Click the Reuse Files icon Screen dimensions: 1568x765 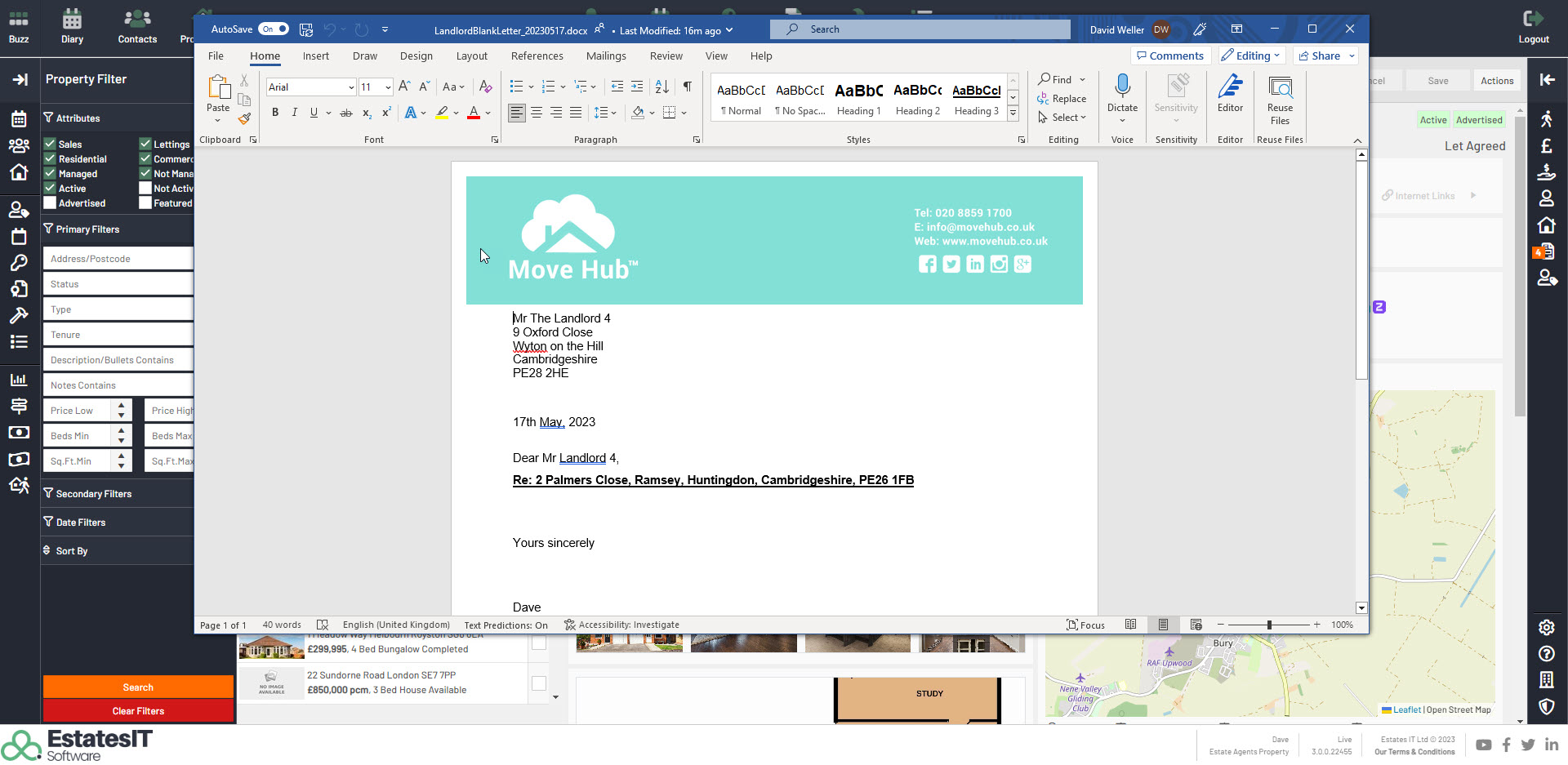pos(1280,92)
